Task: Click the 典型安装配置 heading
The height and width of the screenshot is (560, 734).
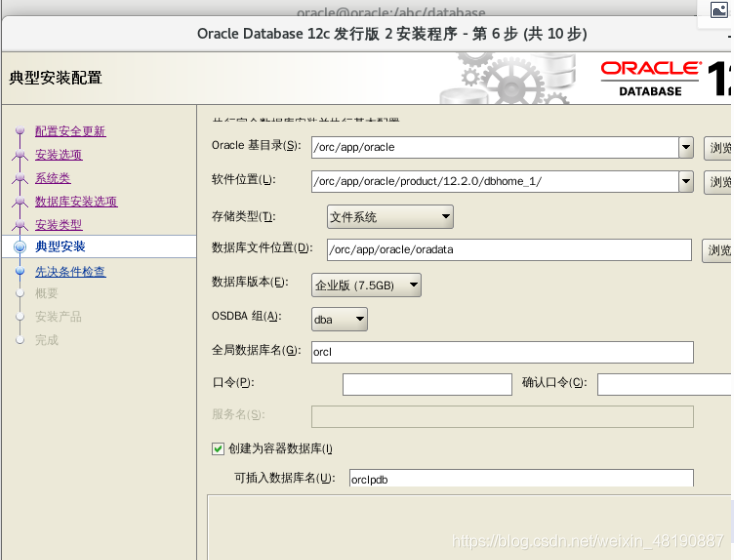Action: point(55,78)
